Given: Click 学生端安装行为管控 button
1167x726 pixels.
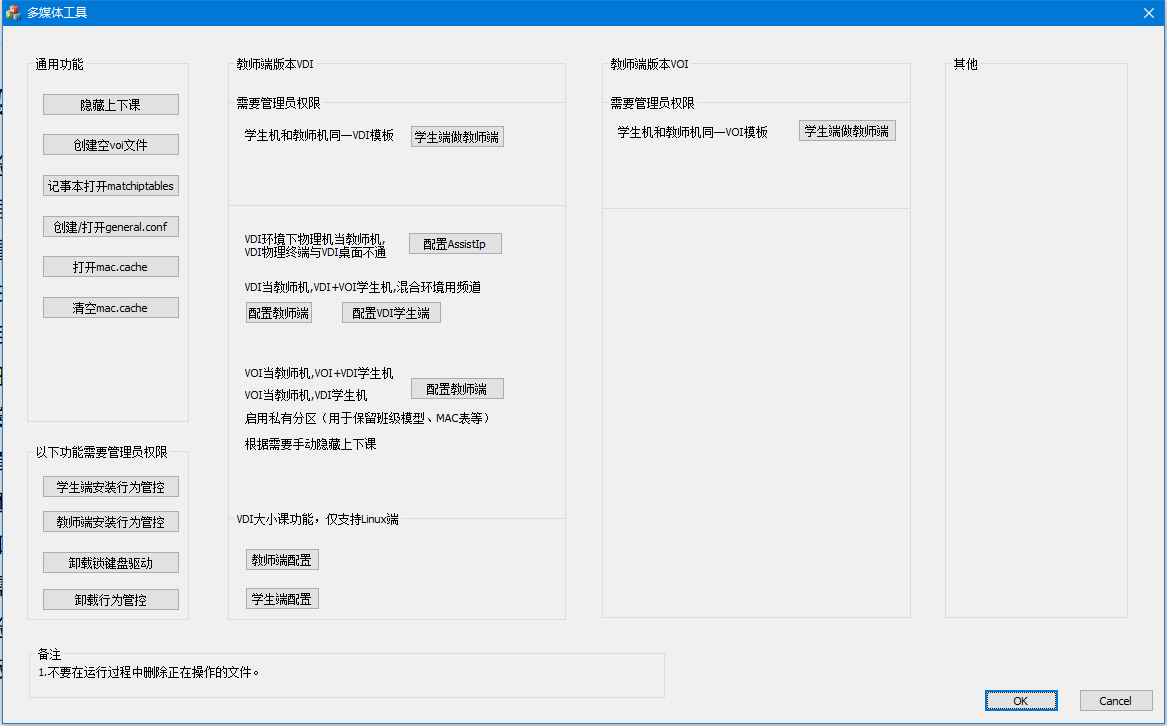Looking at the screenshot, I should point(111,487).
